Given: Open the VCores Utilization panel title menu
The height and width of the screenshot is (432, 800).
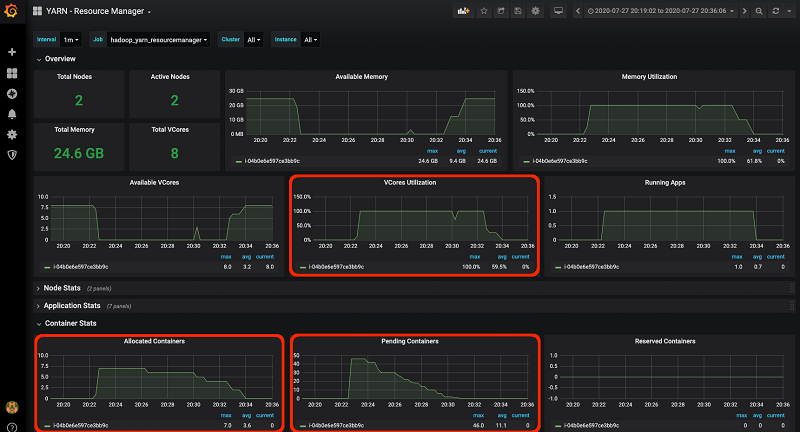Looking at the screenshot, I should pos(410,183).
